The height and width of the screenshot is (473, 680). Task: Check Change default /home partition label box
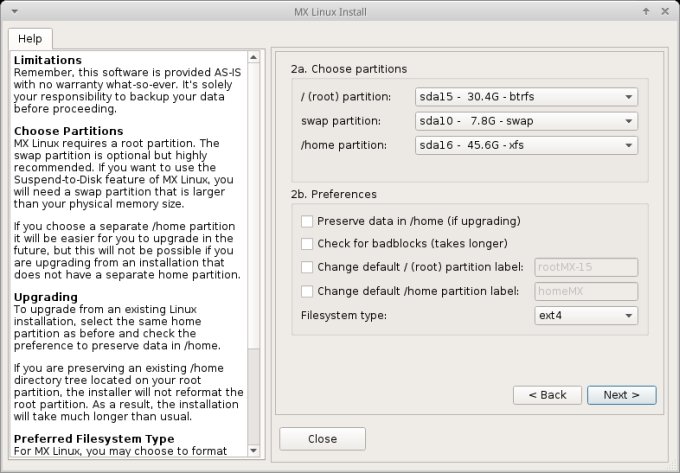point(307,291)
